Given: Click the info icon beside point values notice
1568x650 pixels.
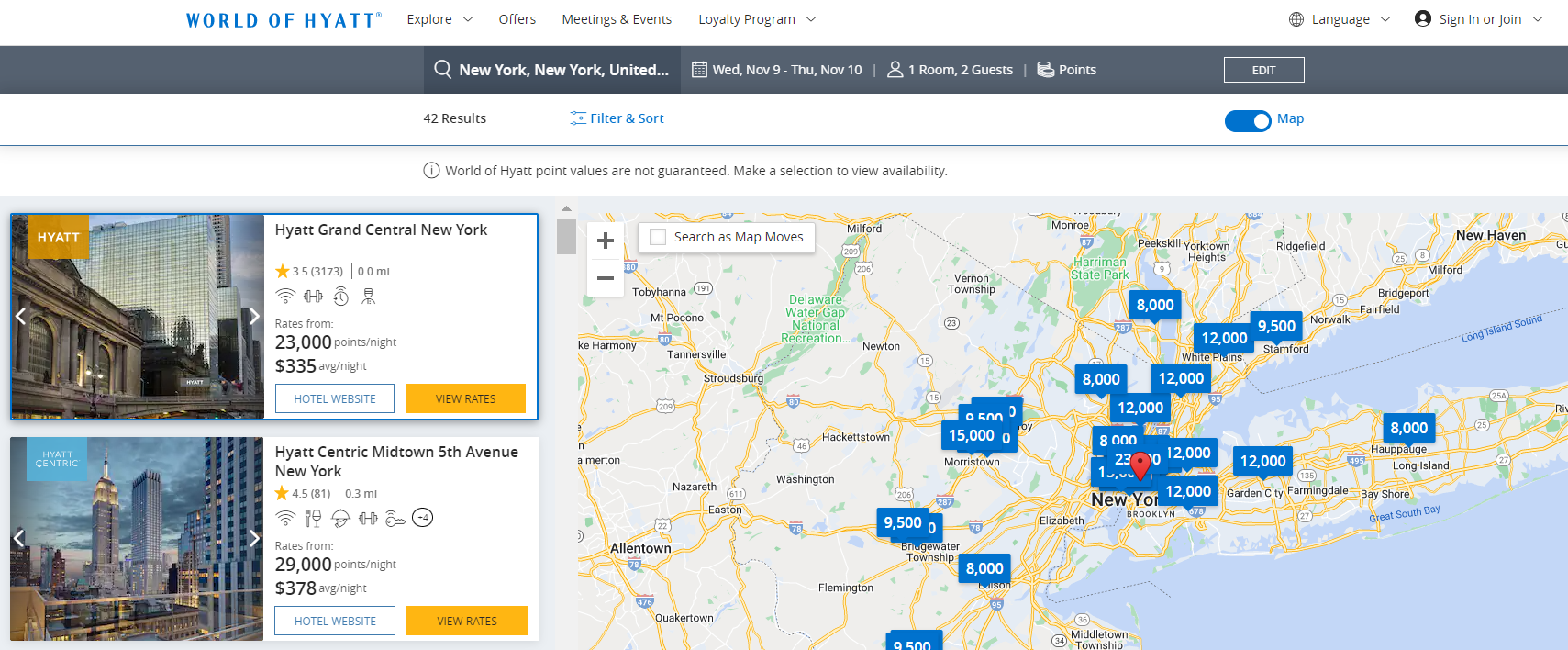Looking at the screenshot, I should 431,171.
